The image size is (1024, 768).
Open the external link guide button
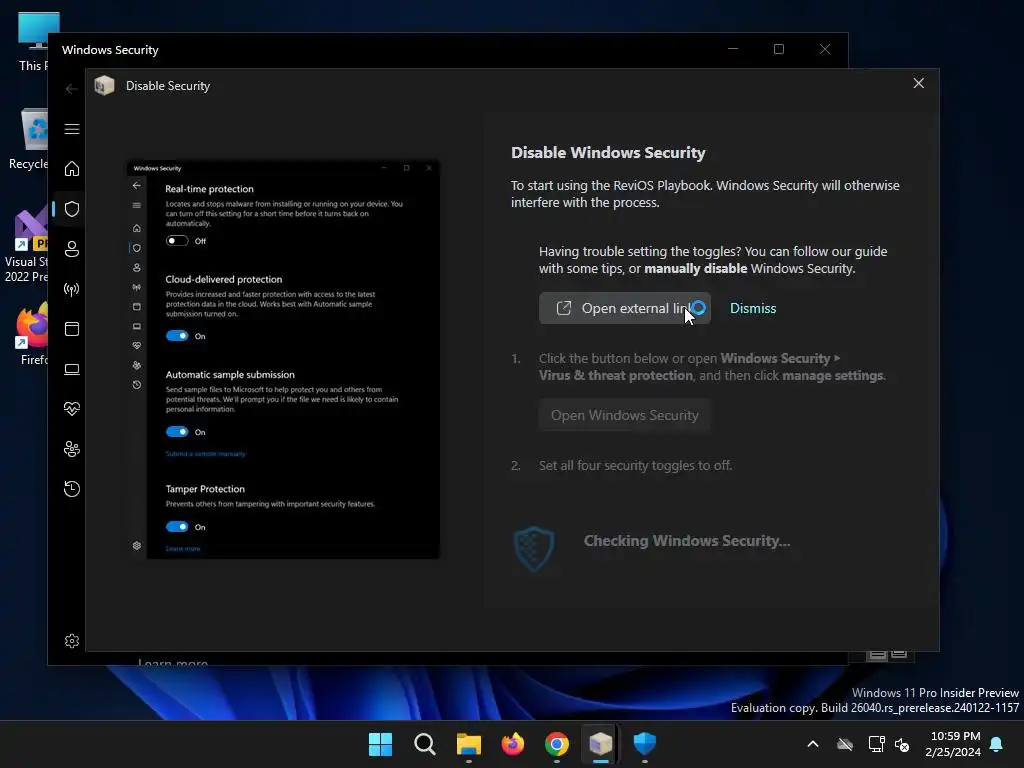[x=624, y=308]
